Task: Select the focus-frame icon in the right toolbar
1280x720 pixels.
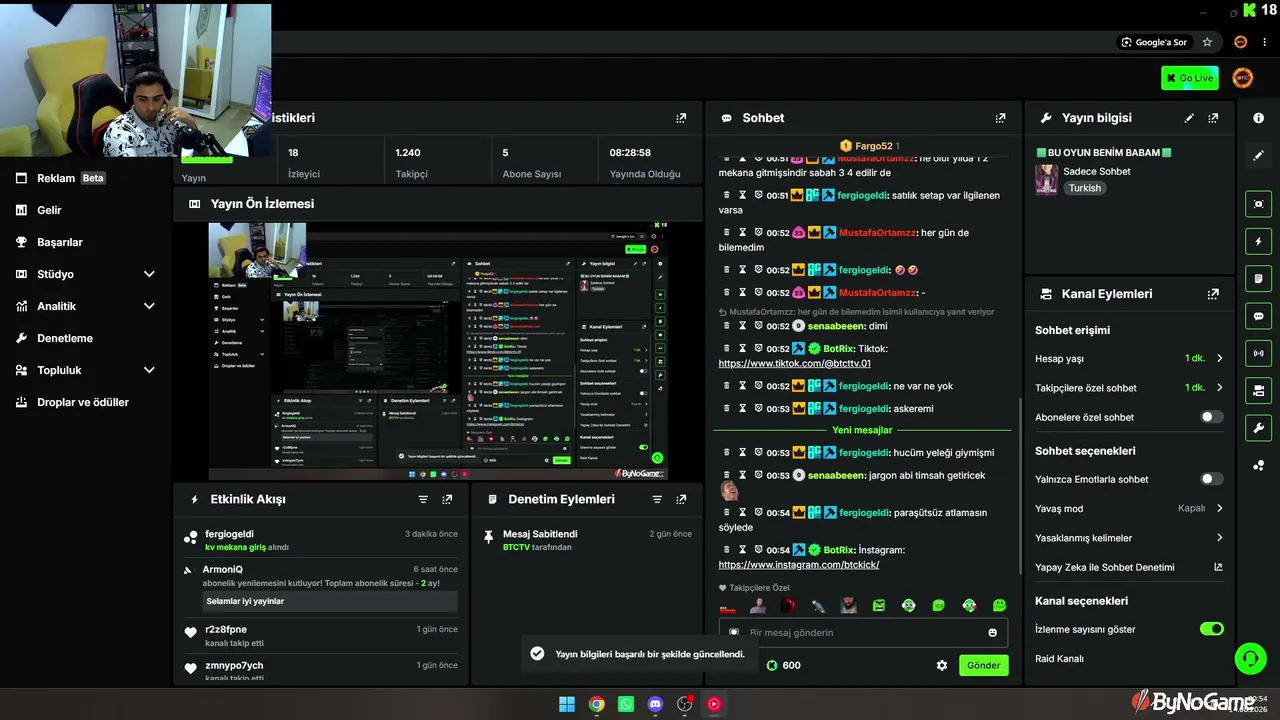Action: point(1258,204)
